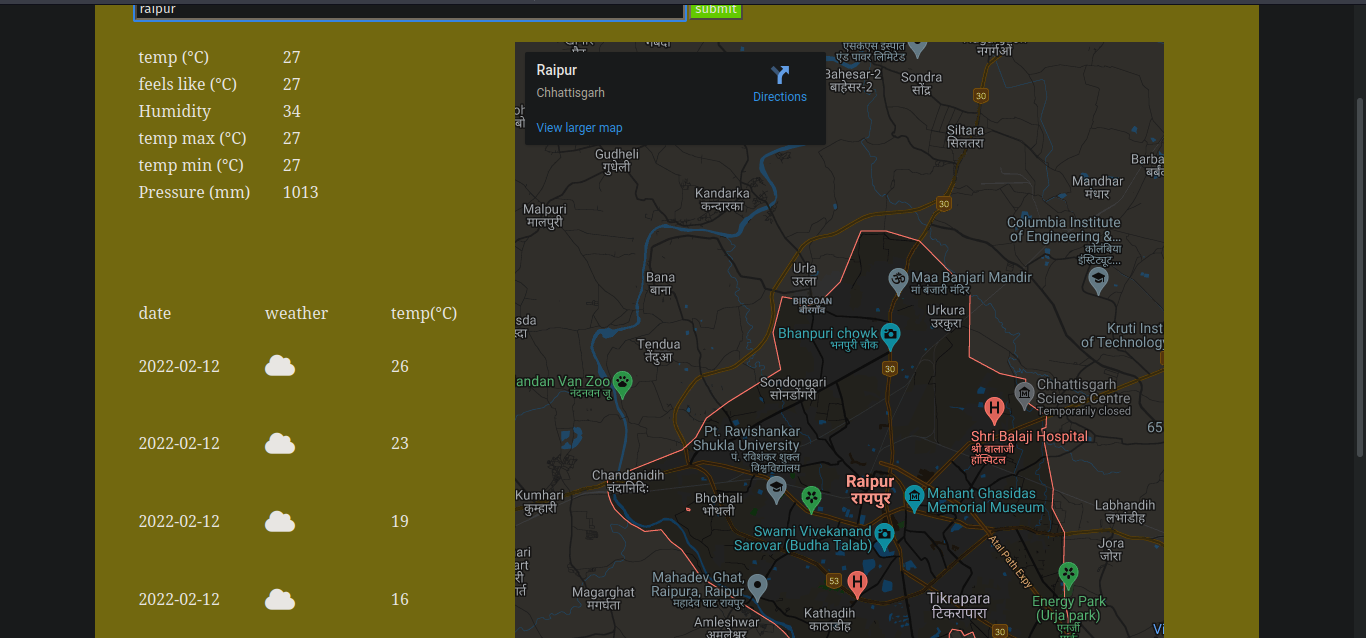The height and width of the screenshot is (638, 1366).
Task: Select the Bhanpuri chowk camera pin
Action: [x=889, y=336]
